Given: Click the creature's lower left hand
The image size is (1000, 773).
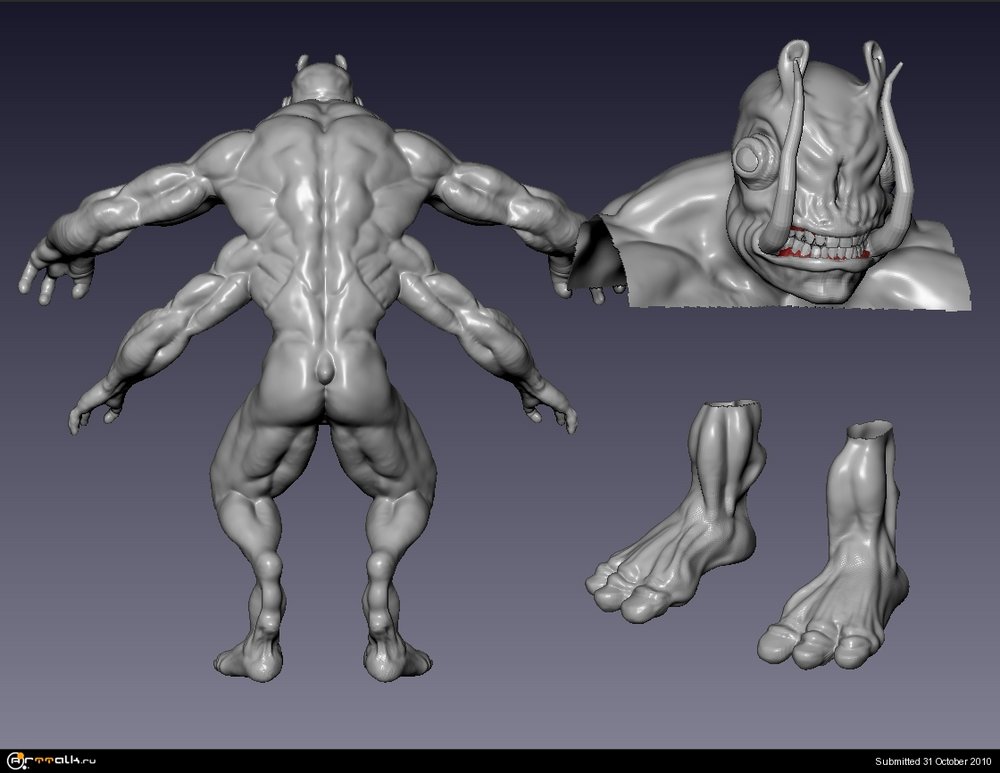Looking at the screenshot, I should pos(92,408).
